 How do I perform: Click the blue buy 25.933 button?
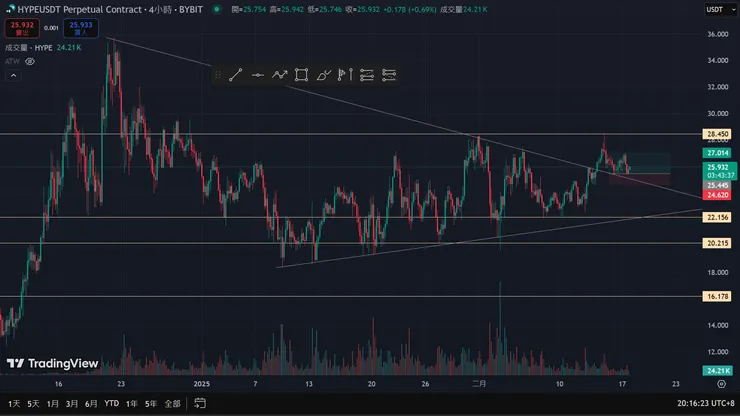coord(81,28)
